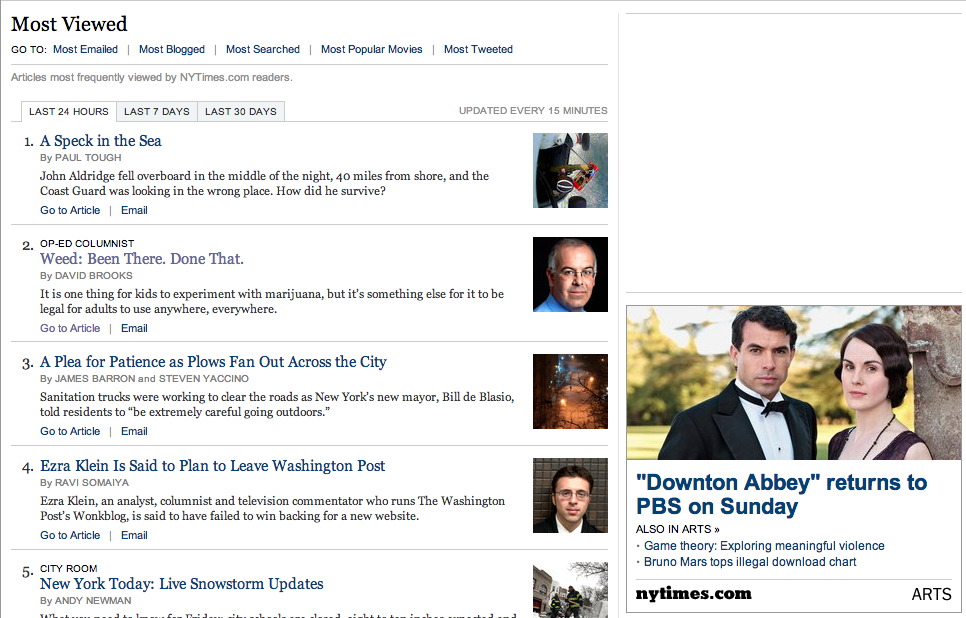Open the snowstorm updates thumbnail

[x=570, y=590]
